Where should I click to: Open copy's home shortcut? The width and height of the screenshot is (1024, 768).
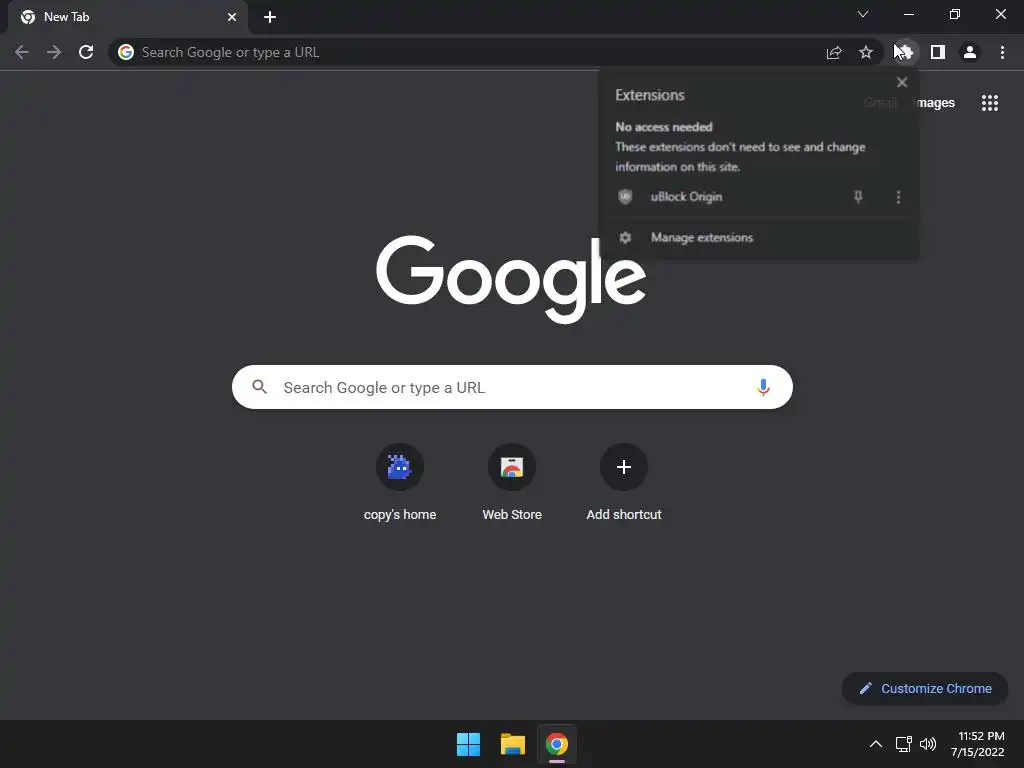tap(400, 483)
